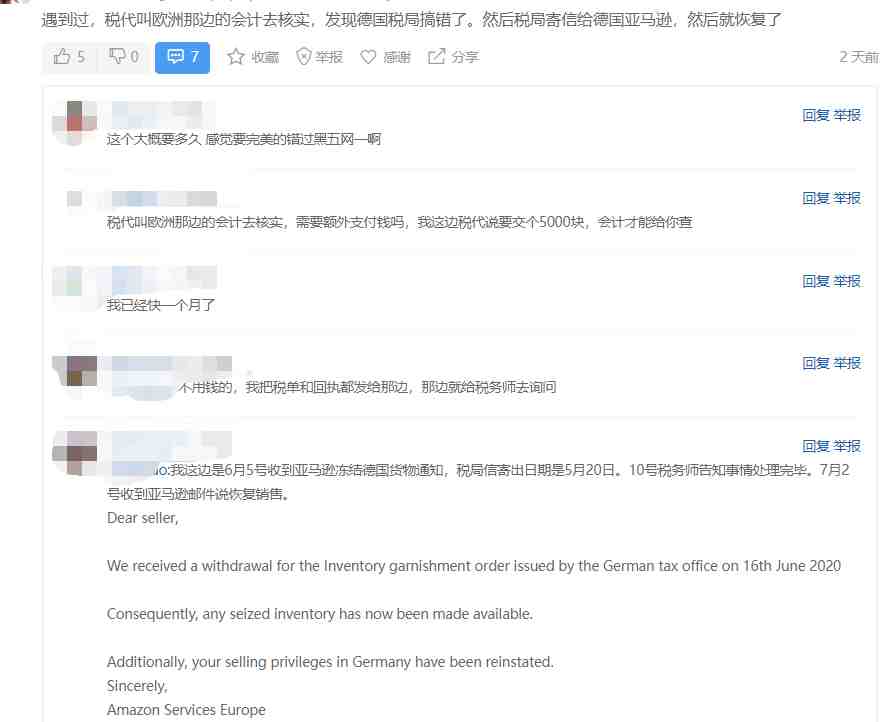Viewport: 887px width, 722px height.
Task: Report the comment mentioning 5000块
Action: tap(847, 198)
